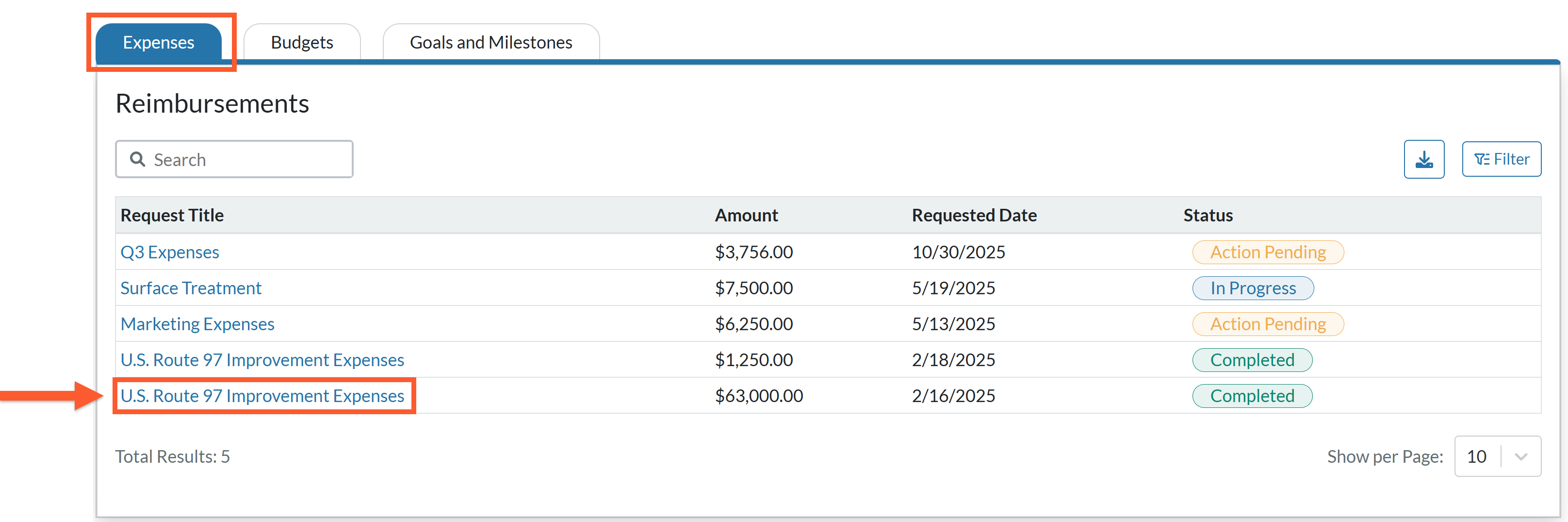Click the search magnifier icon
The image size is (1568, 522).
tap(138, 159)
